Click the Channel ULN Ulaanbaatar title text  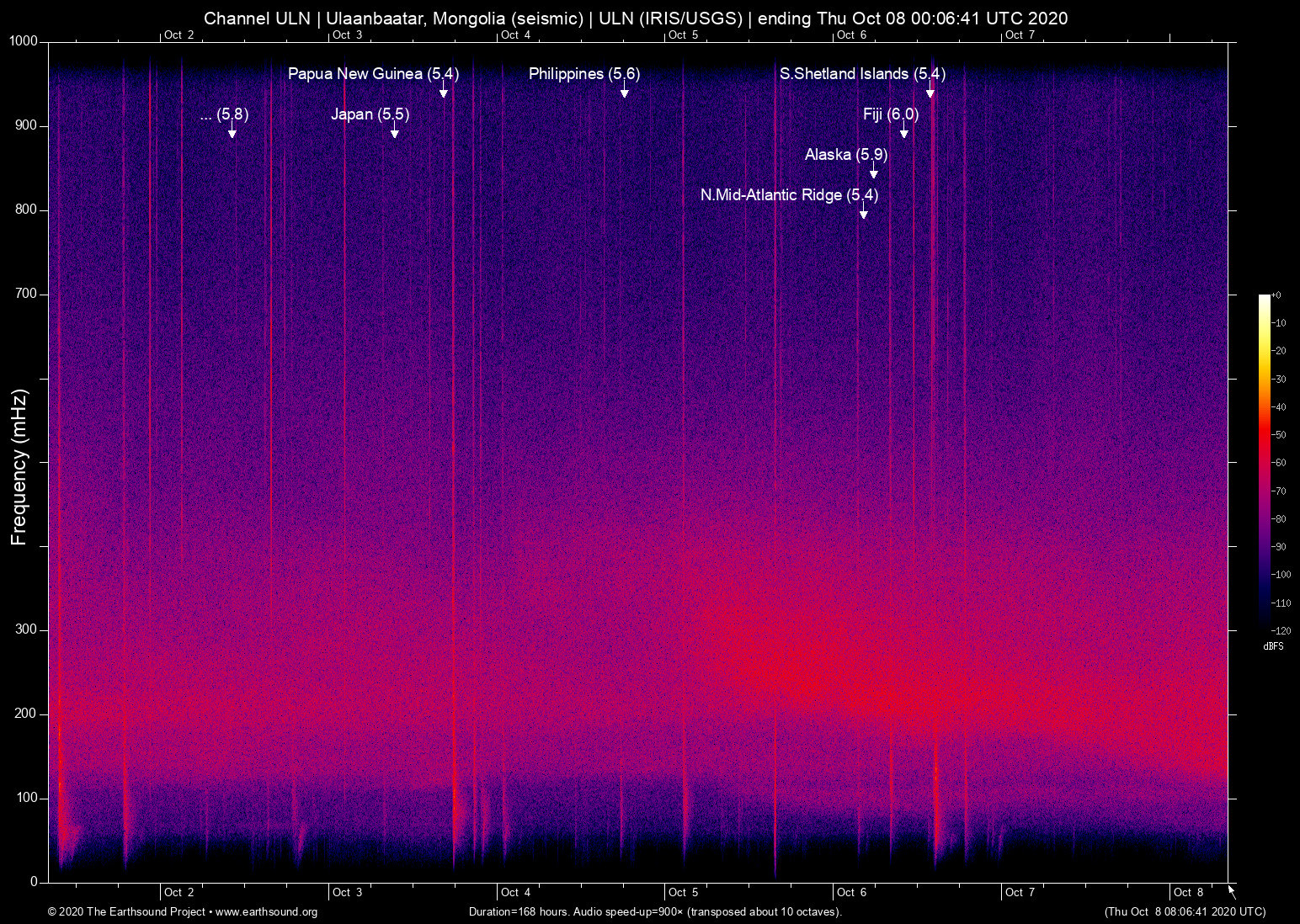[636, 19]
